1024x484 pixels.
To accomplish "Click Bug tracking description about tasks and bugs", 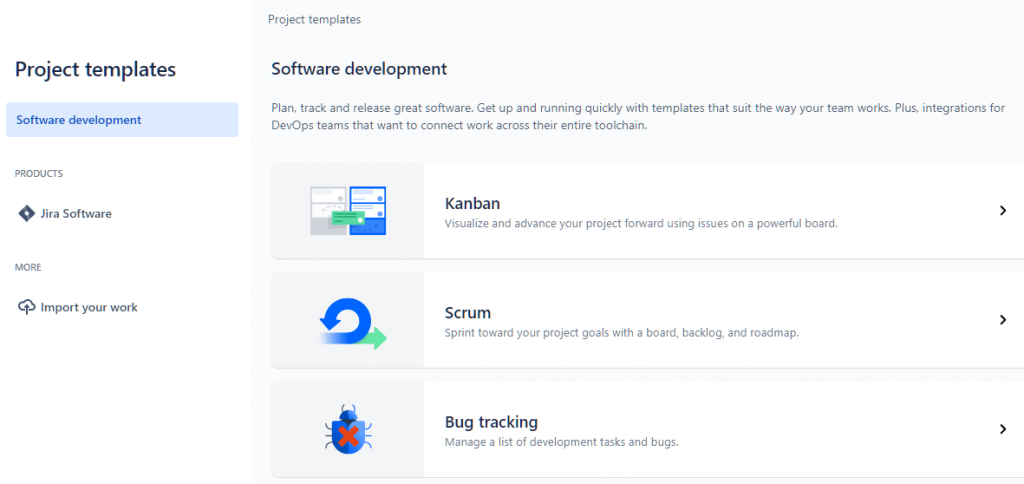I will (x=562, y=442).
